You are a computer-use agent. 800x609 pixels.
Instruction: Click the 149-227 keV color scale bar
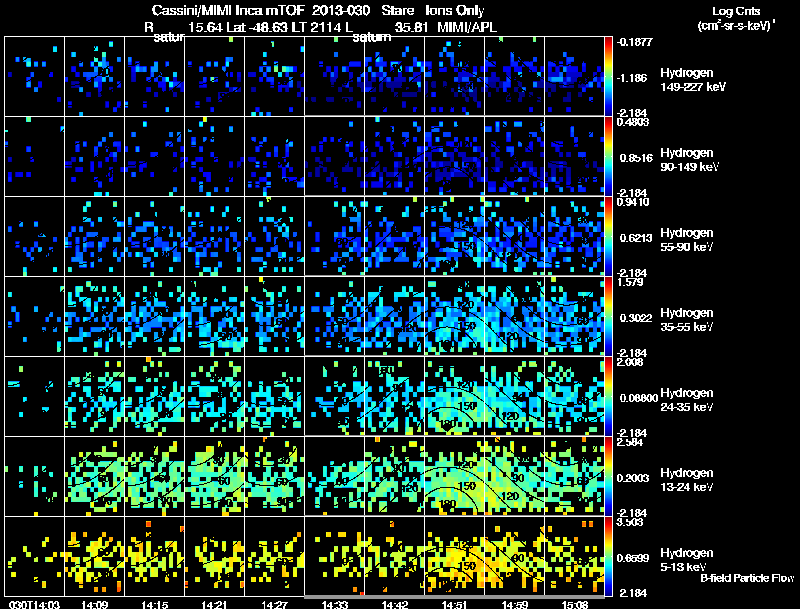[608, 77]
